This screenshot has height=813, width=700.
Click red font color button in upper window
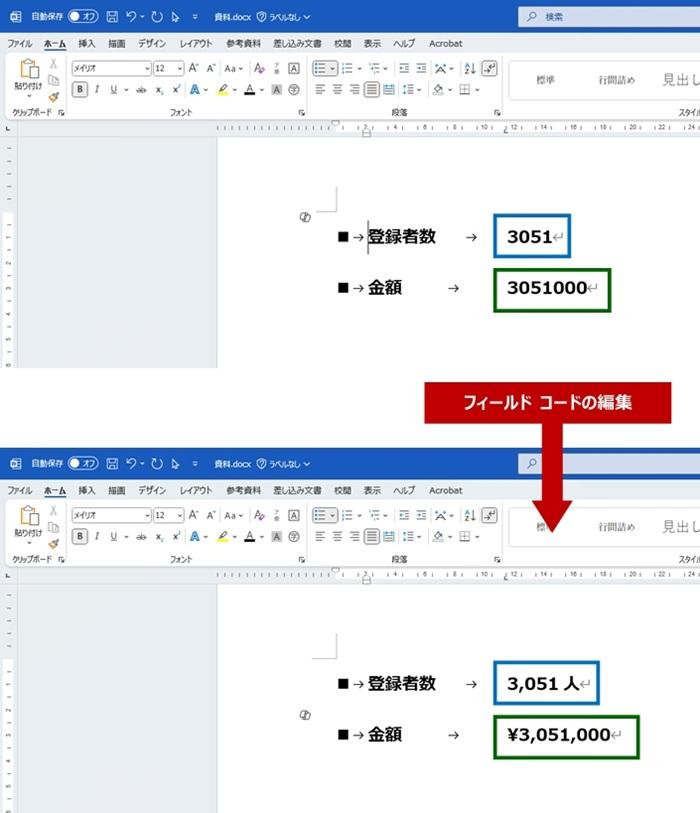(249, 89)
